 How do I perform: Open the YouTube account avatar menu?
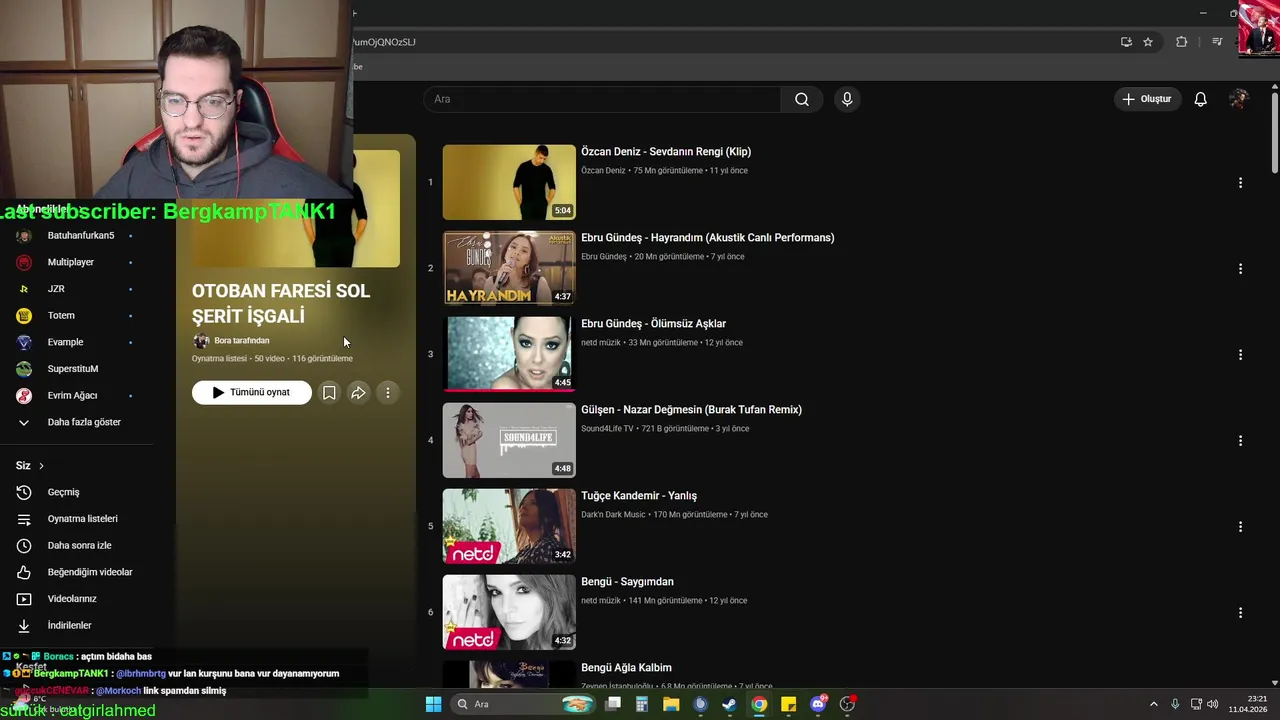tap(1239, 99)
